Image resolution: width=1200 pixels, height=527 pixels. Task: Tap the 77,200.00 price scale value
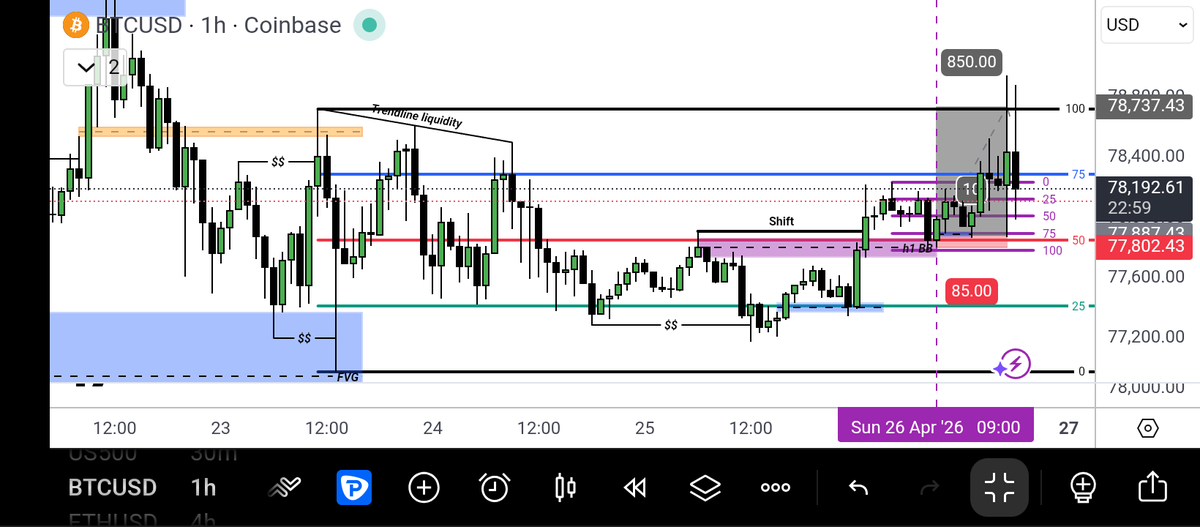tap(1147, 336)
